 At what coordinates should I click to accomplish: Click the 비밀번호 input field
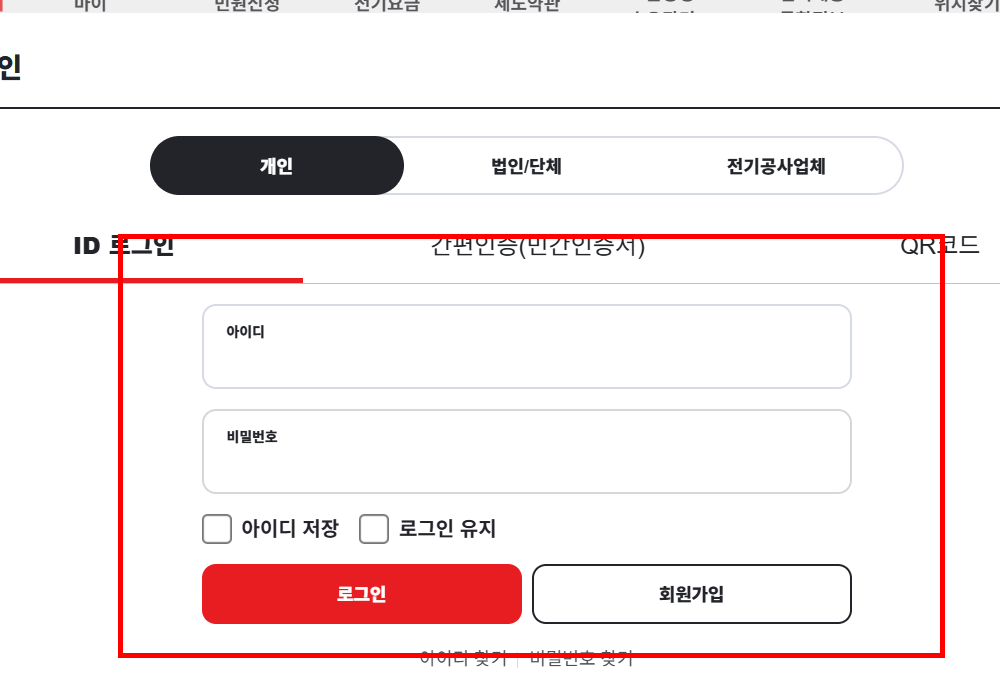click(526, 451)
